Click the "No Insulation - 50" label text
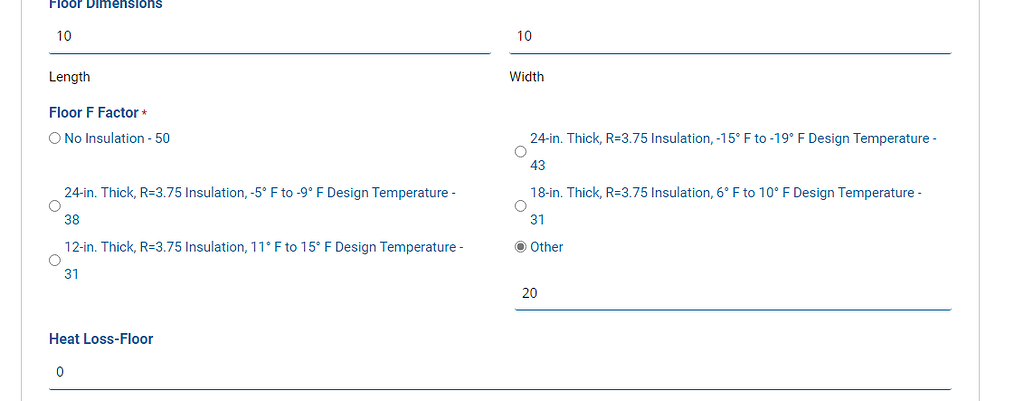This screenshot has height=401, width=1024. tap(117, 139)
